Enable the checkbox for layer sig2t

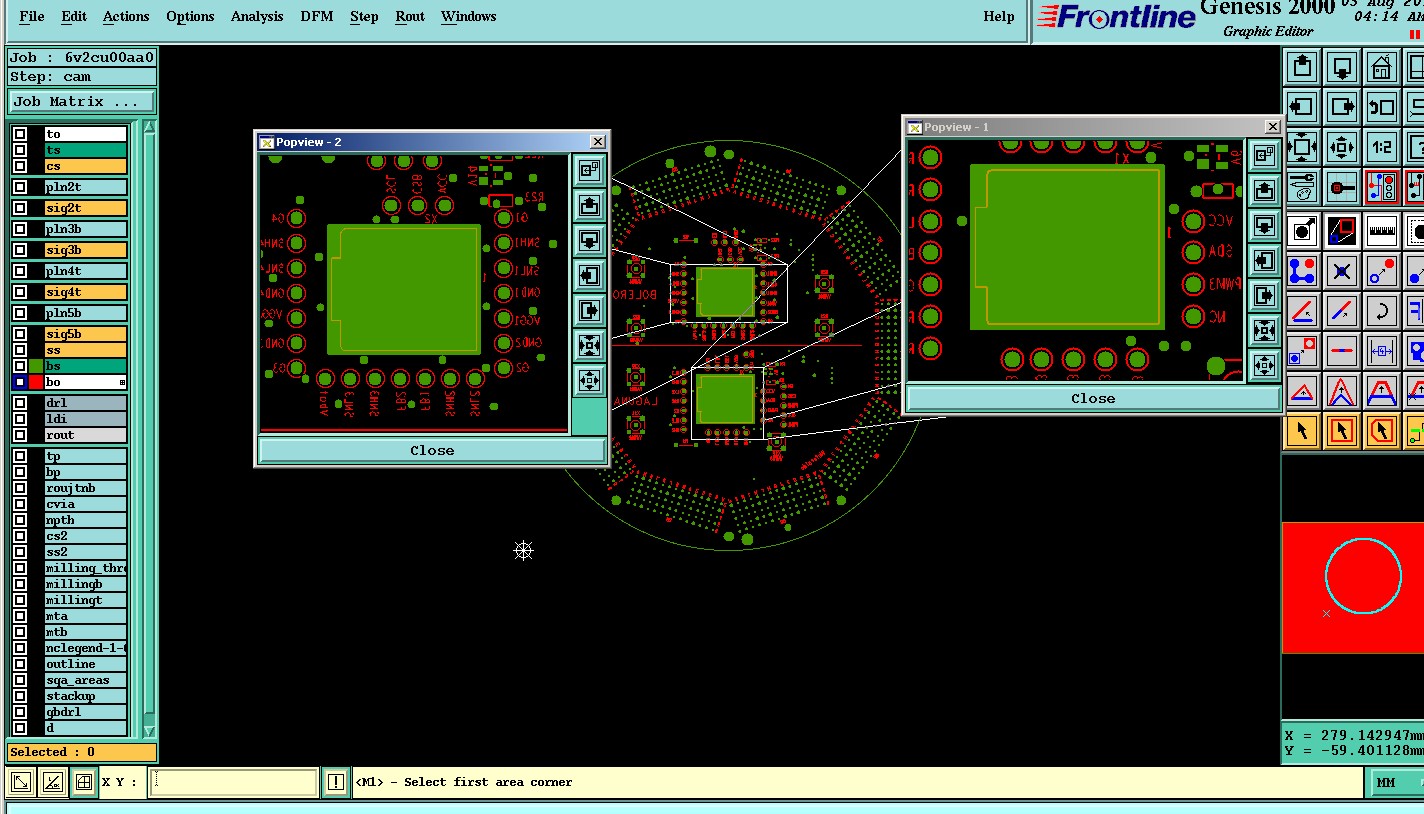[20, 208]
